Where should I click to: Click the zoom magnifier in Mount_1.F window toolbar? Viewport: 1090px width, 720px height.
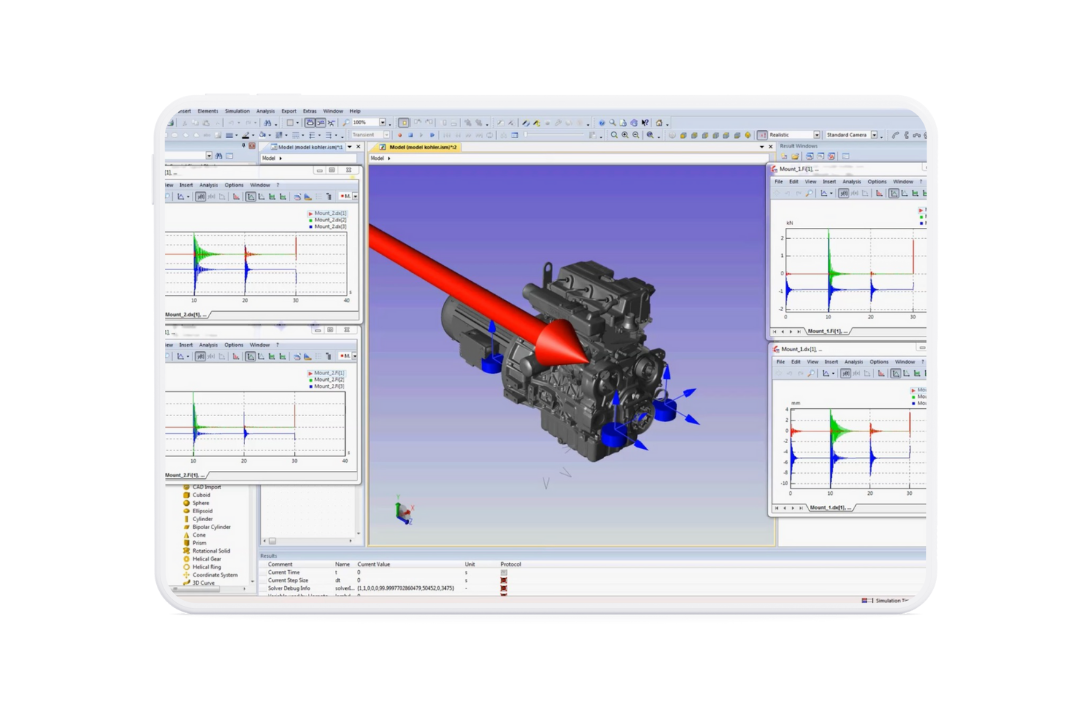click(809, 193)
